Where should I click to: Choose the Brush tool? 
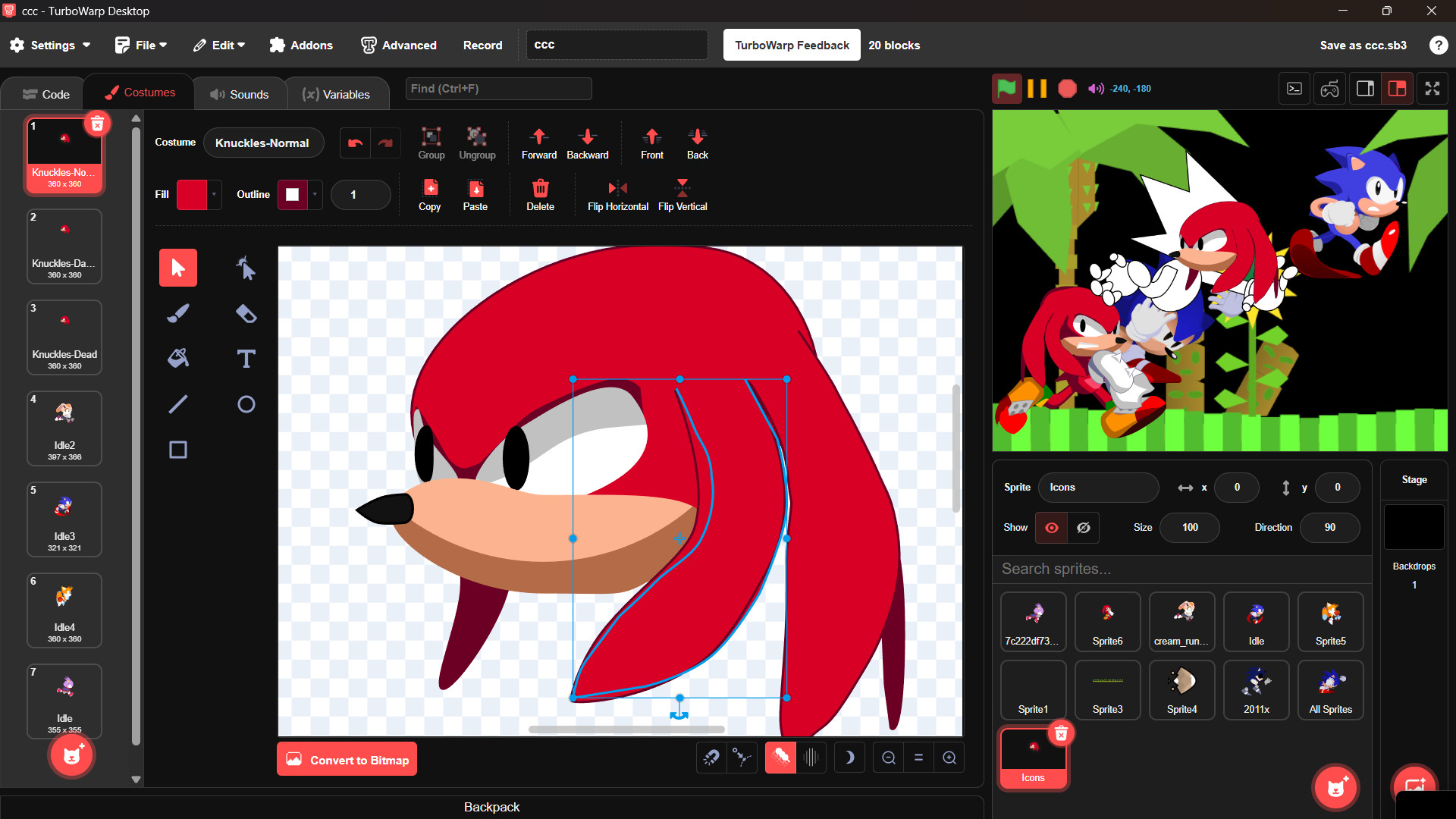pyautogui.click(x=178, y=313)
